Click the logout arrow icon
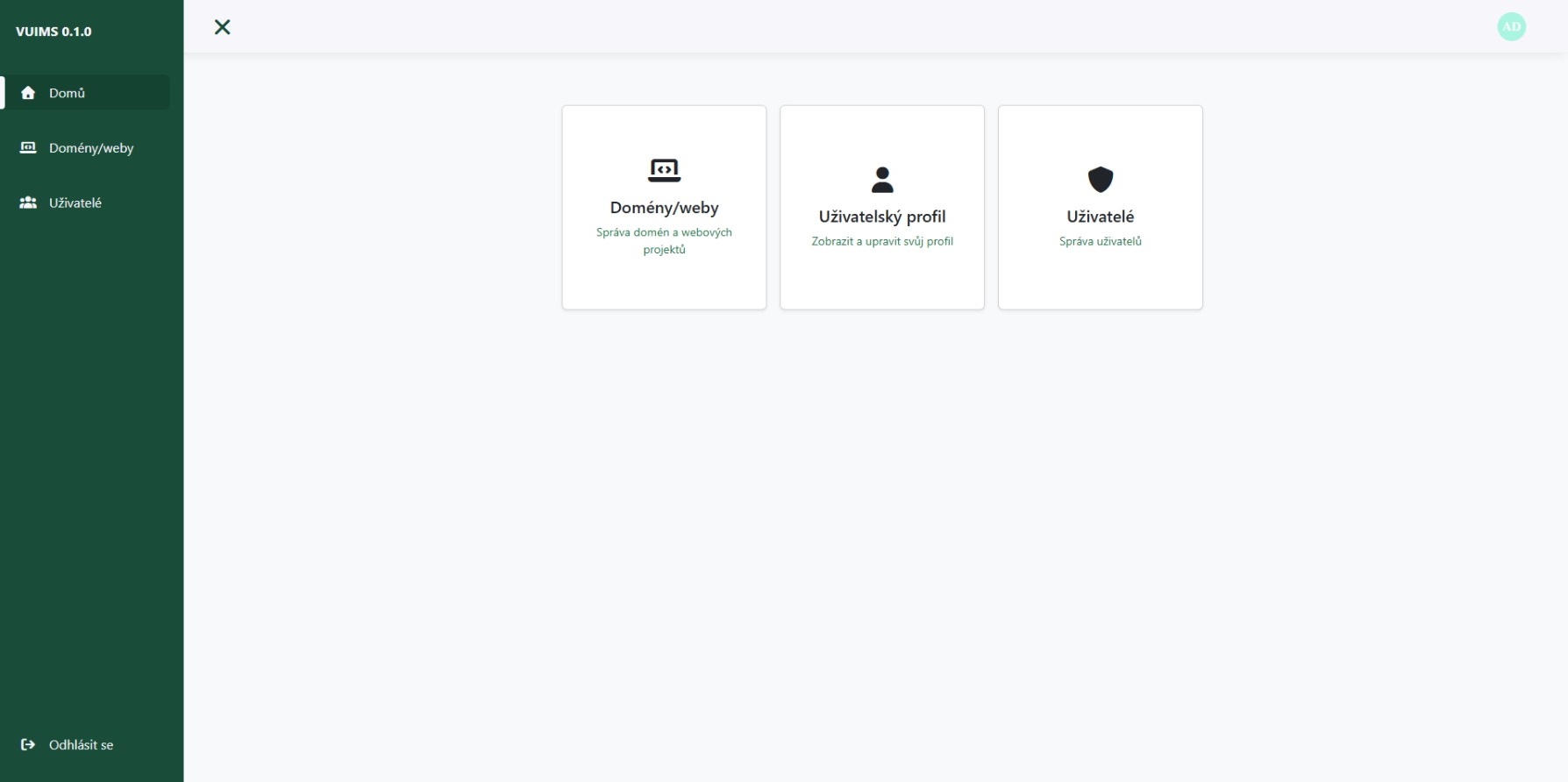Screen dimensions: 1568x782 coord(28,744)
